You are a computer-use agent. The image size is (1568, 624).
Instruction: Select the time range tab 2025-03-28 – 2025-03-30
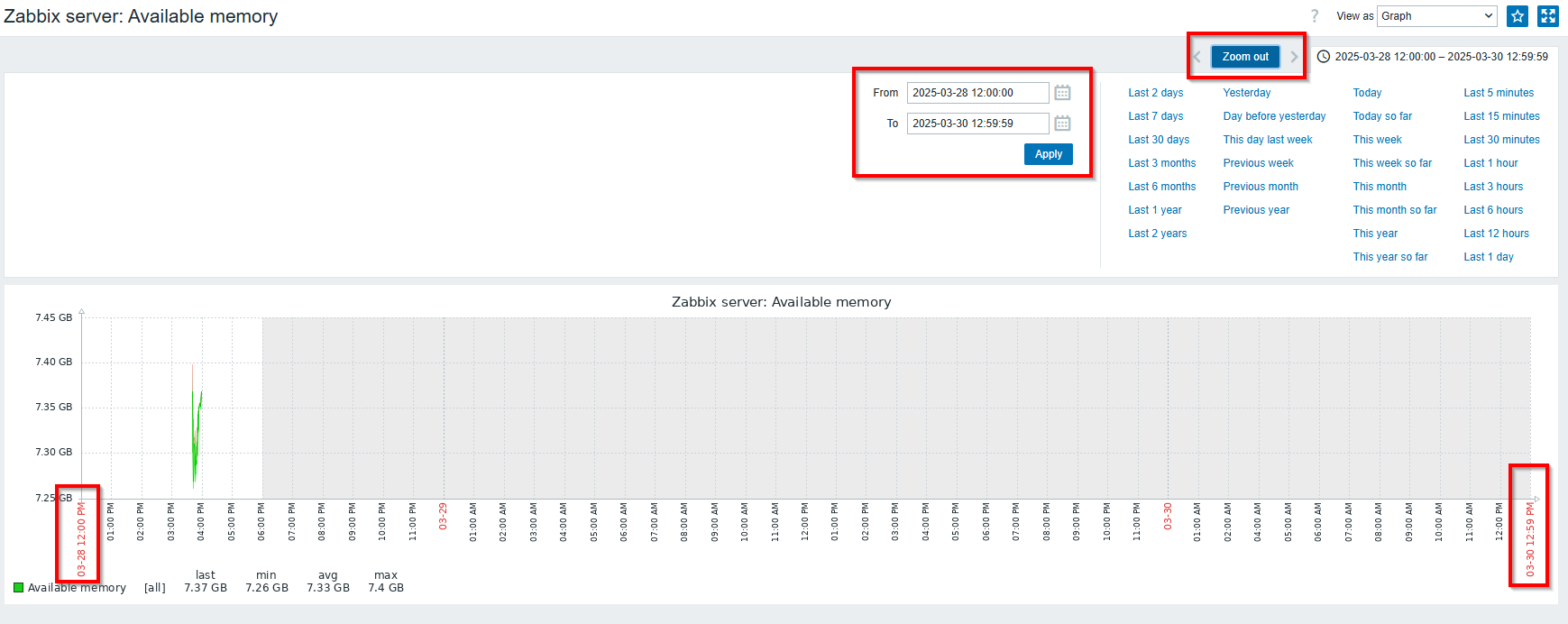[x=1434, y=57]
